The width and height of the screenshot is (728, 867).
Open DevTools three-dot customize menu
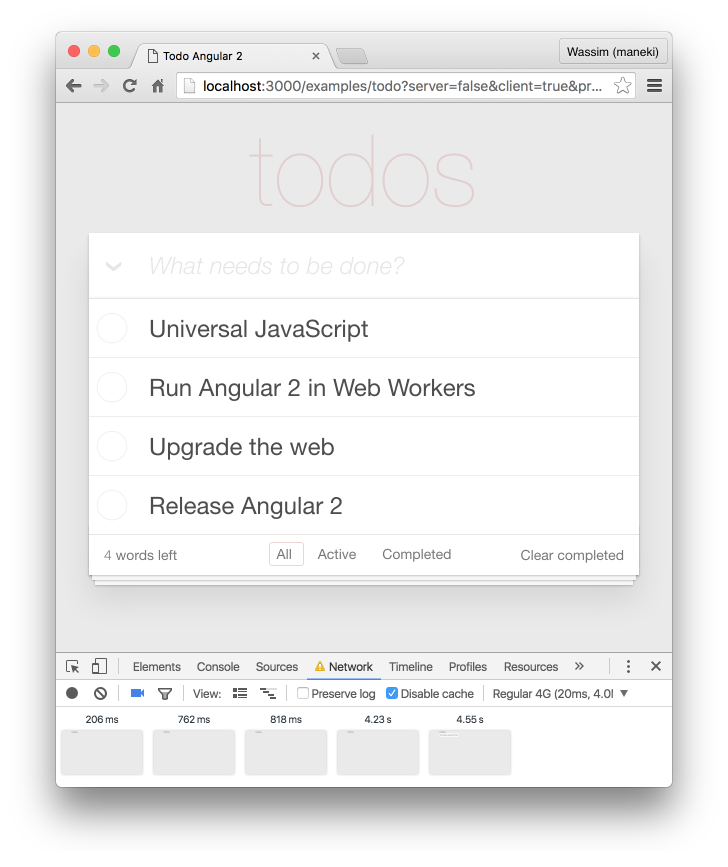[x=628, y=666]
